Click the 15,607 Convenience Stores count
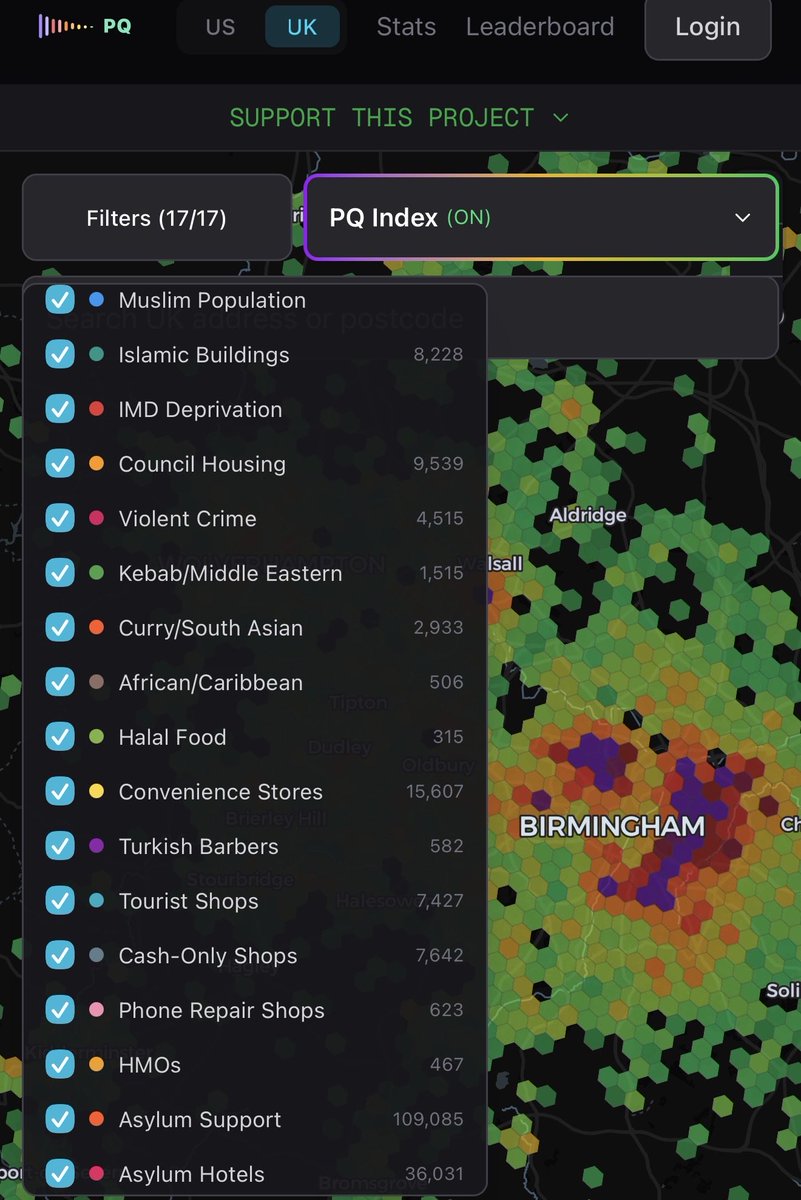This screenshot has width=801, height=1200. click(x=435, y=792)
